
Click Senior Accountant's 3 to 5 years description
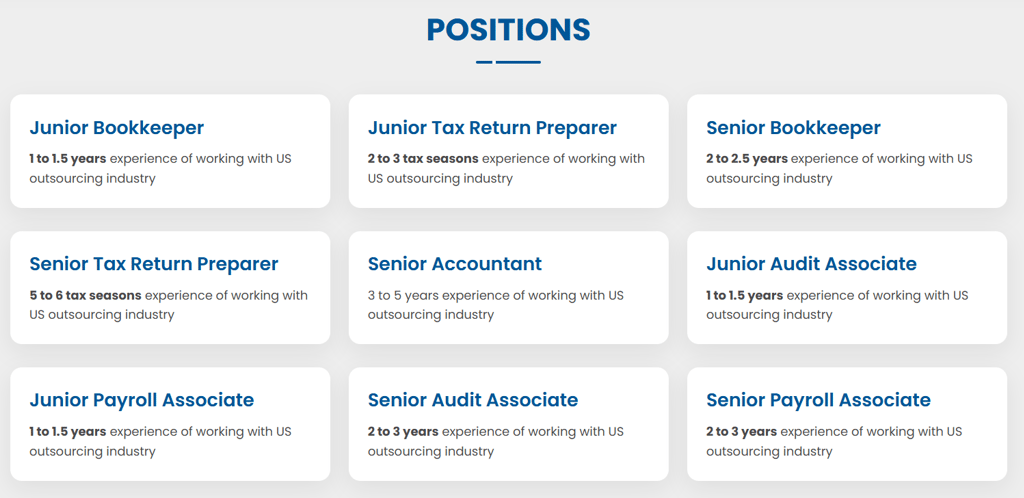(495, 305)
